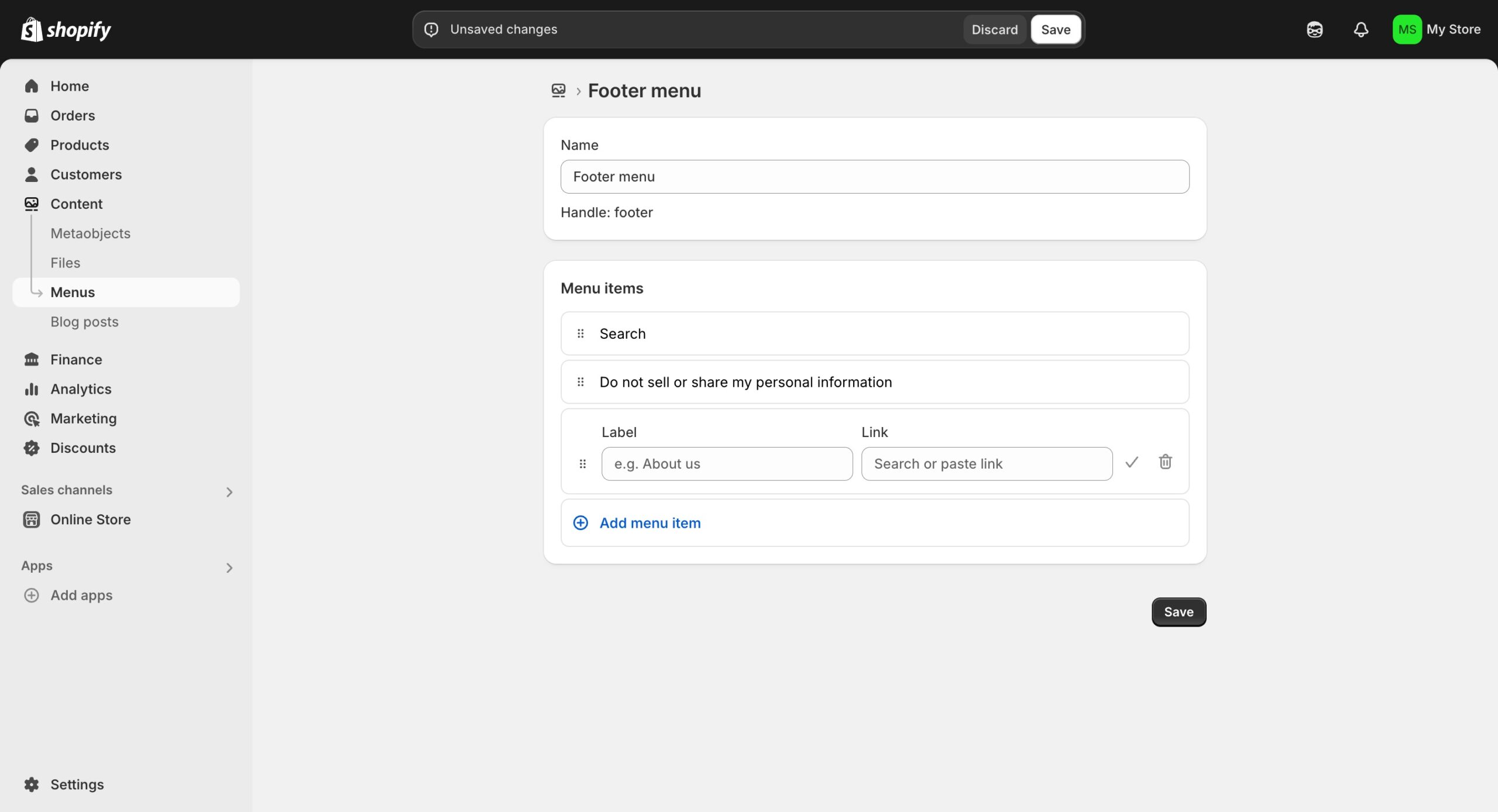The width and height of the screenshot is (1498, 812).
Task: Open Settings in the sidebar
Action: [x=77, y=785]
